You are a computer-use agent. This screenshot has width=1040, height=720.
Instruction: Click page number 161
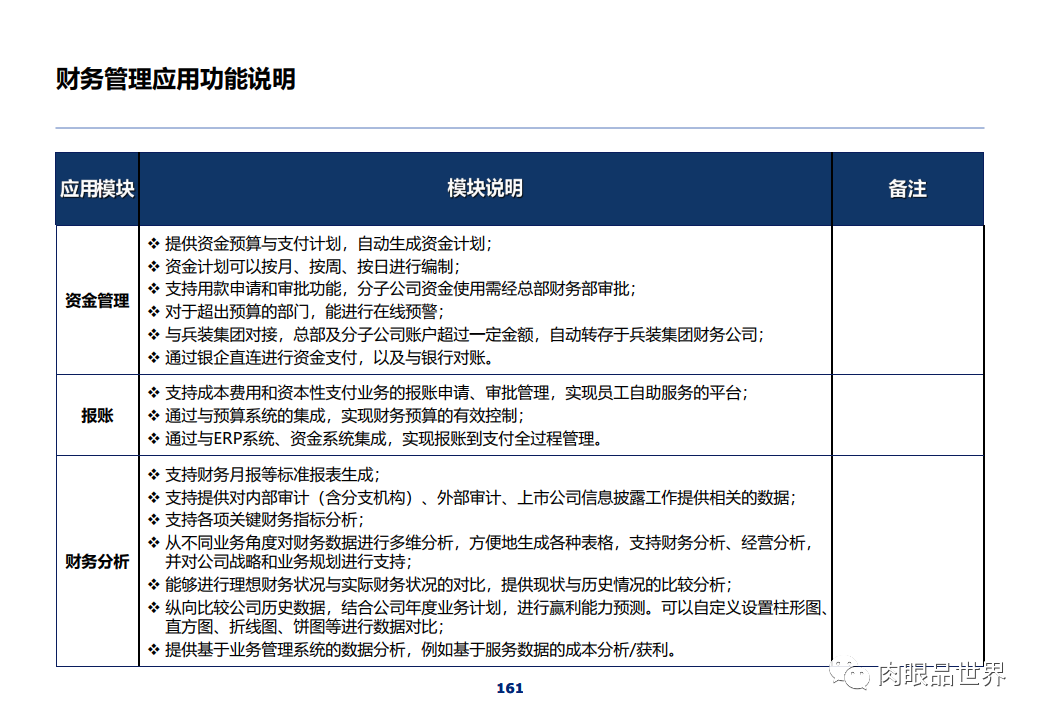point(509,688)
